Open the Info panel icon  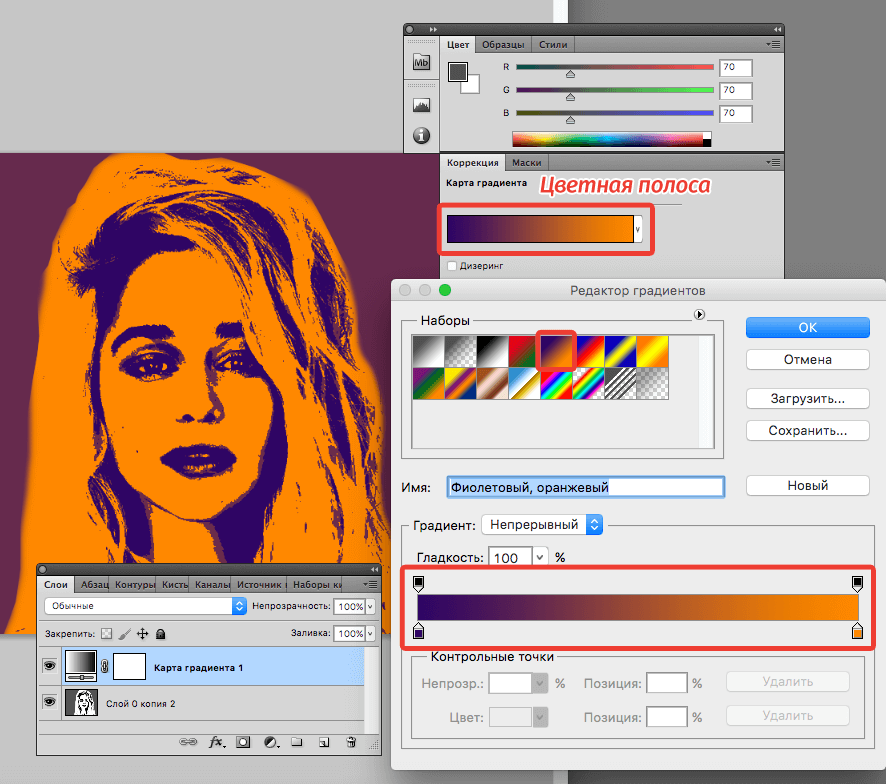click(x=421, y=135)
